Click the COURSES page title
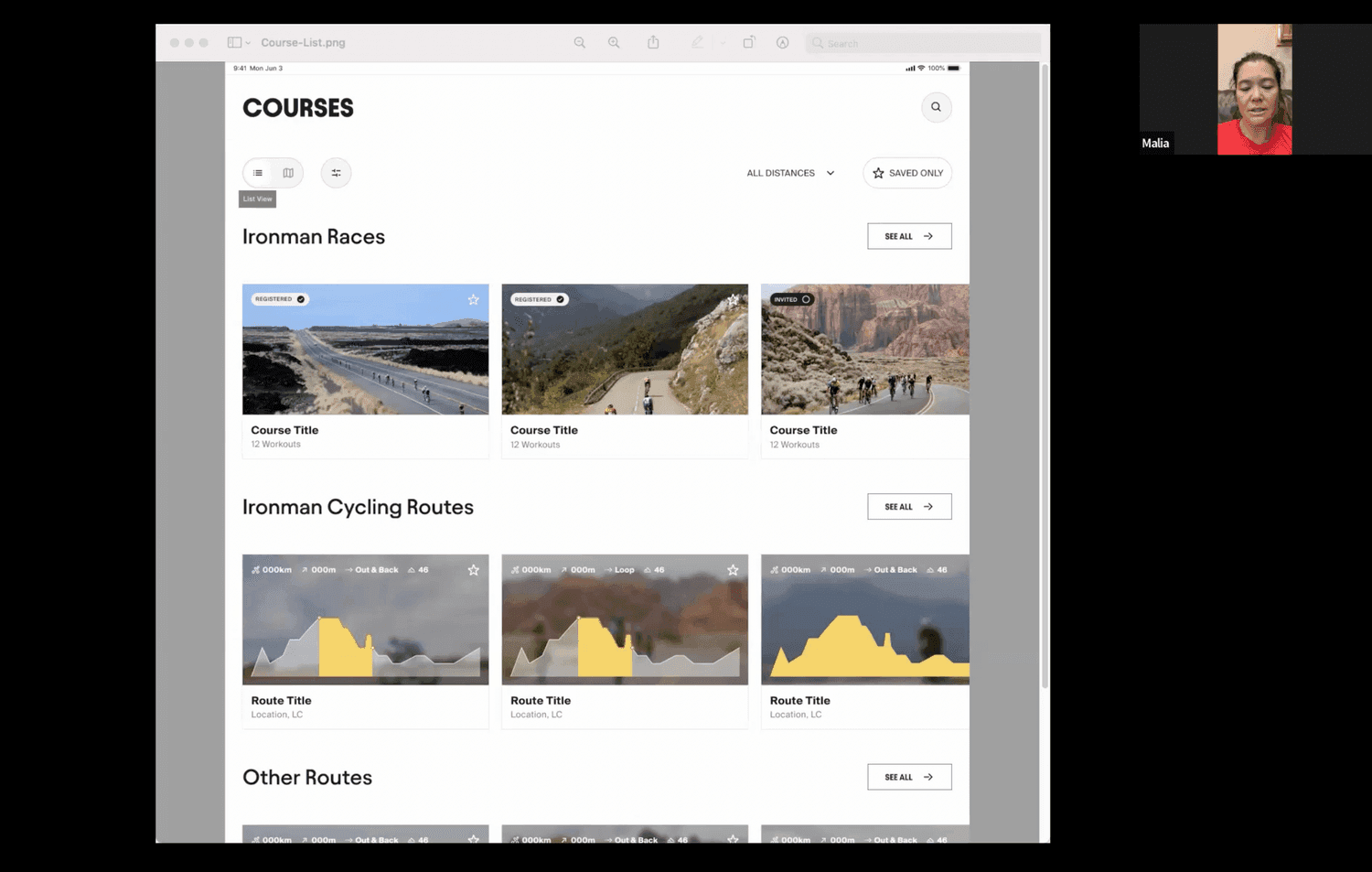Screen dimensions: 1372x872 pyautogui.click(x=298, y=108)
